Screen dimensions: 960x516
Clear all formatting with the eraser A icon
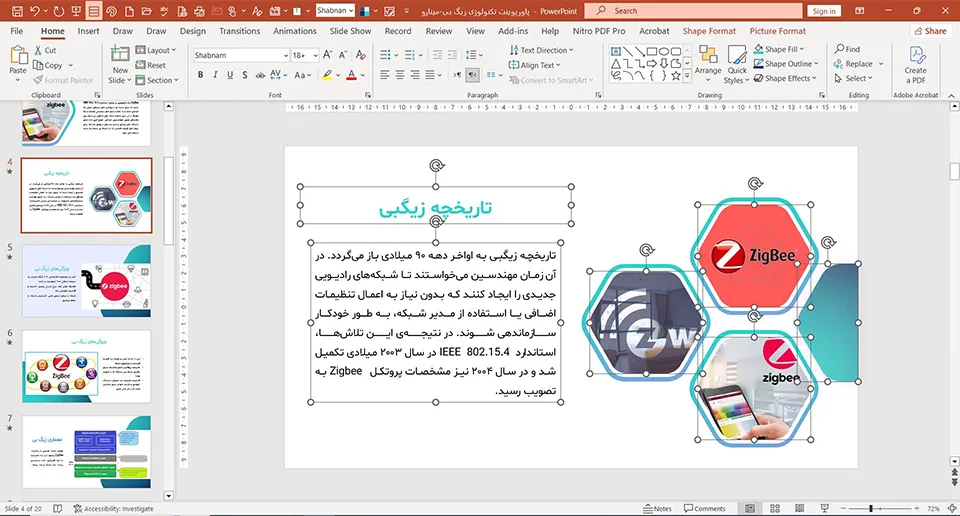[x=361, y=55]
